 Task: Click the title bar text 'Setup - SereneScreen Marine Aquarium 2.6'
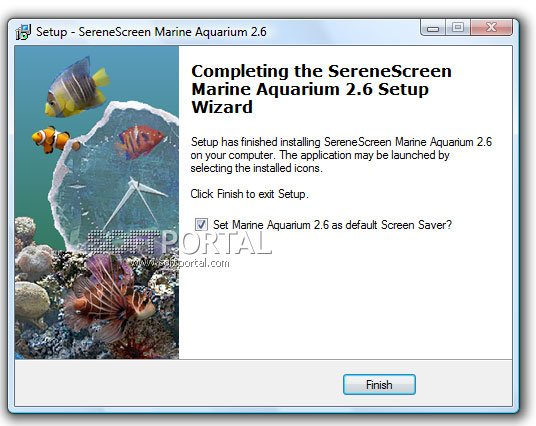coord(151,32)
